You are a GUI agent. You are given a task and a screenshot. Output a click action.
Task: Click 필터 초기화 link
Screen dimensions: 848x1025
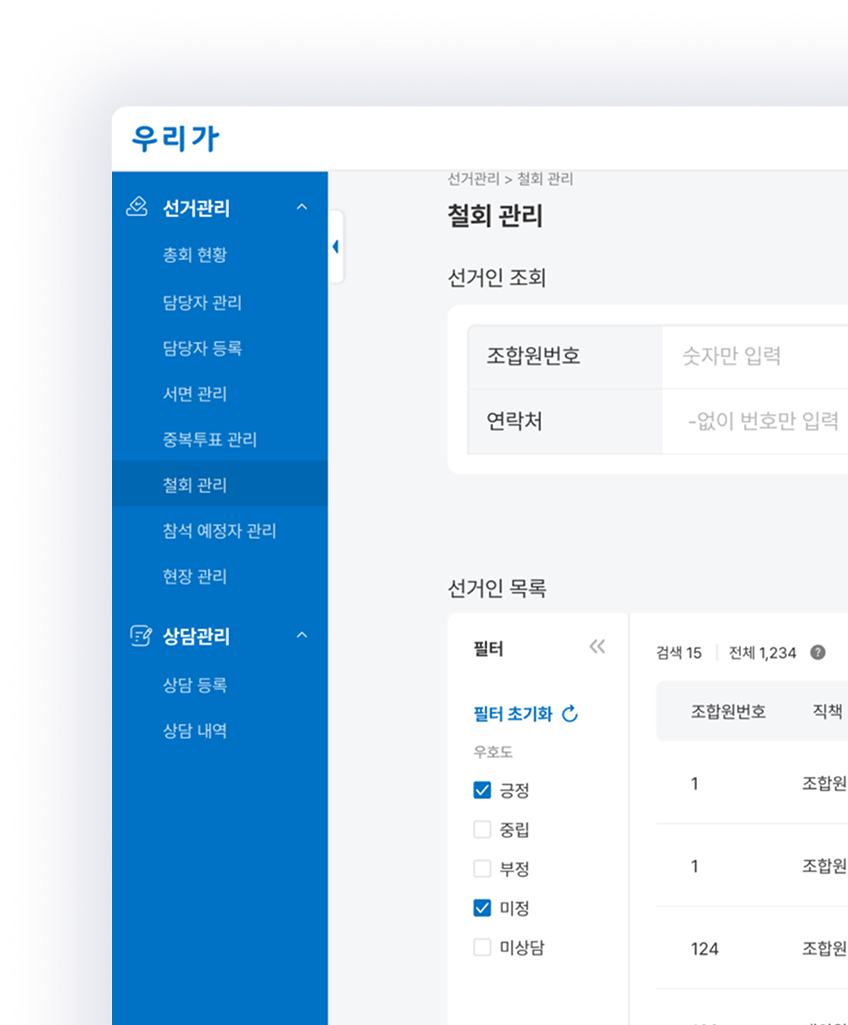513,714
